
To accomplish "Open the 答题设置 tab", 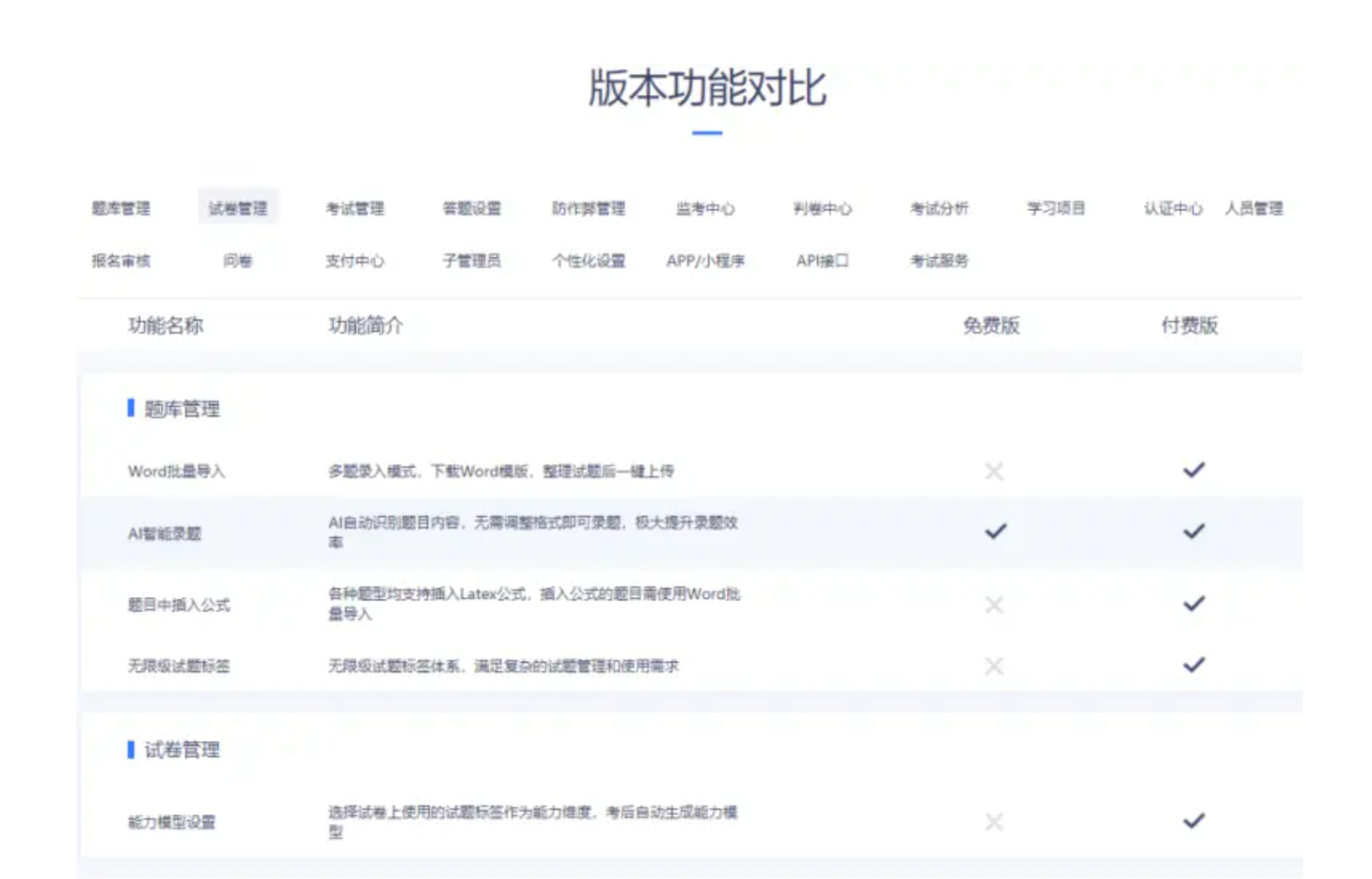I will pyautogui.click(x=472, y=209).
